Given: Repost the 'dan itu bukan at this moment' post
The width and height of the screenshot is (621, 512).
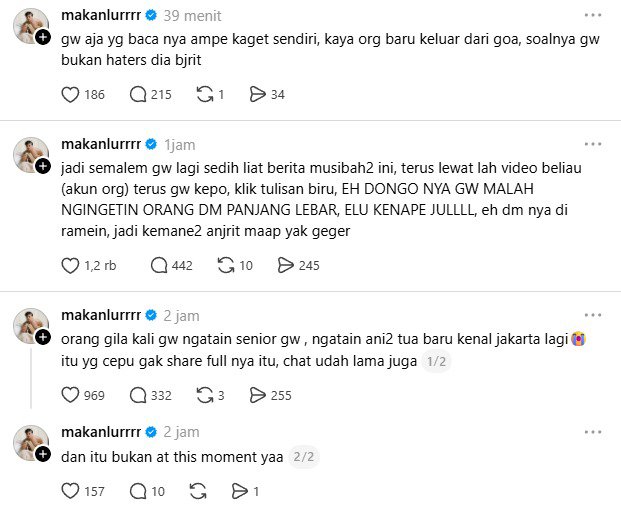Looking at the screenshot, I should (198, 491).
